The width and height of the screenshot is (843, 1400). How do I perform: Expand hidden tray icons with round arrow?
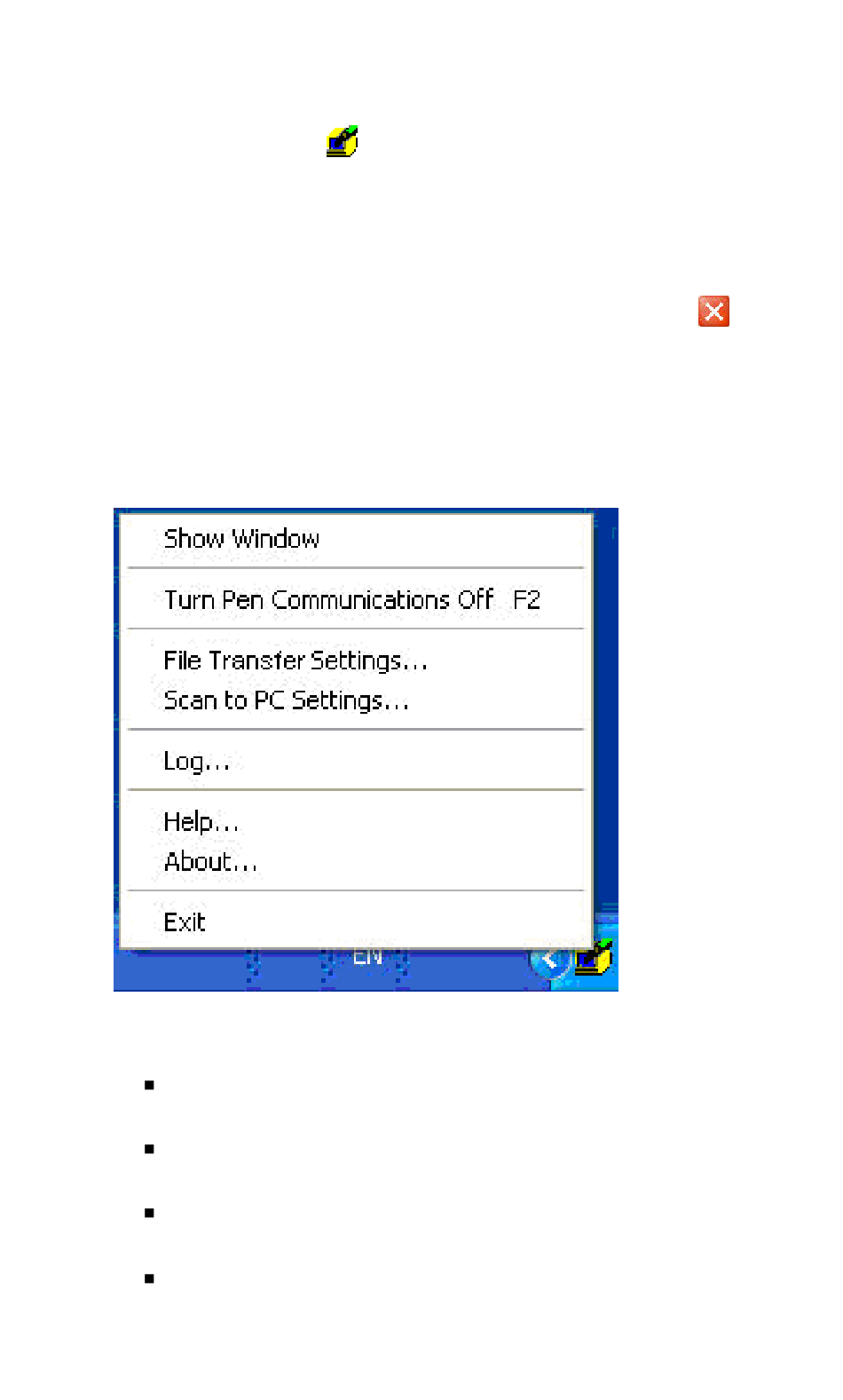click(550, 961)
